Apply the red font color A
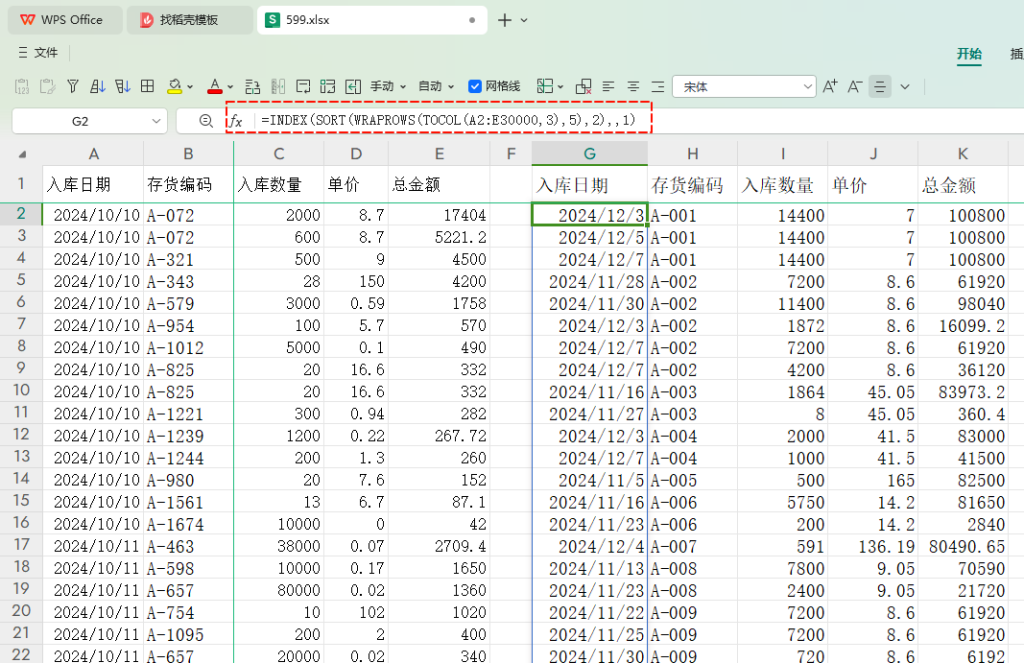 coord(214,86)
